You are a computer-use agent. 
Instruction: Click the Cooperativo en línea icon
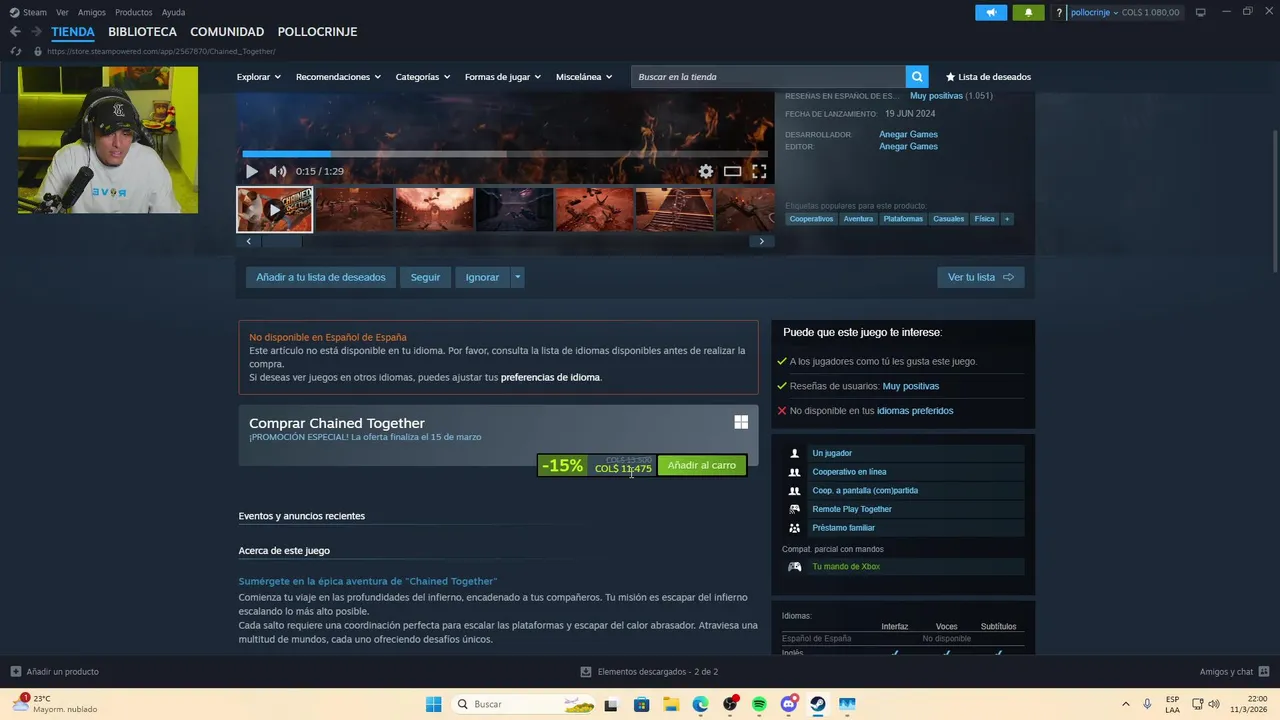794,472
